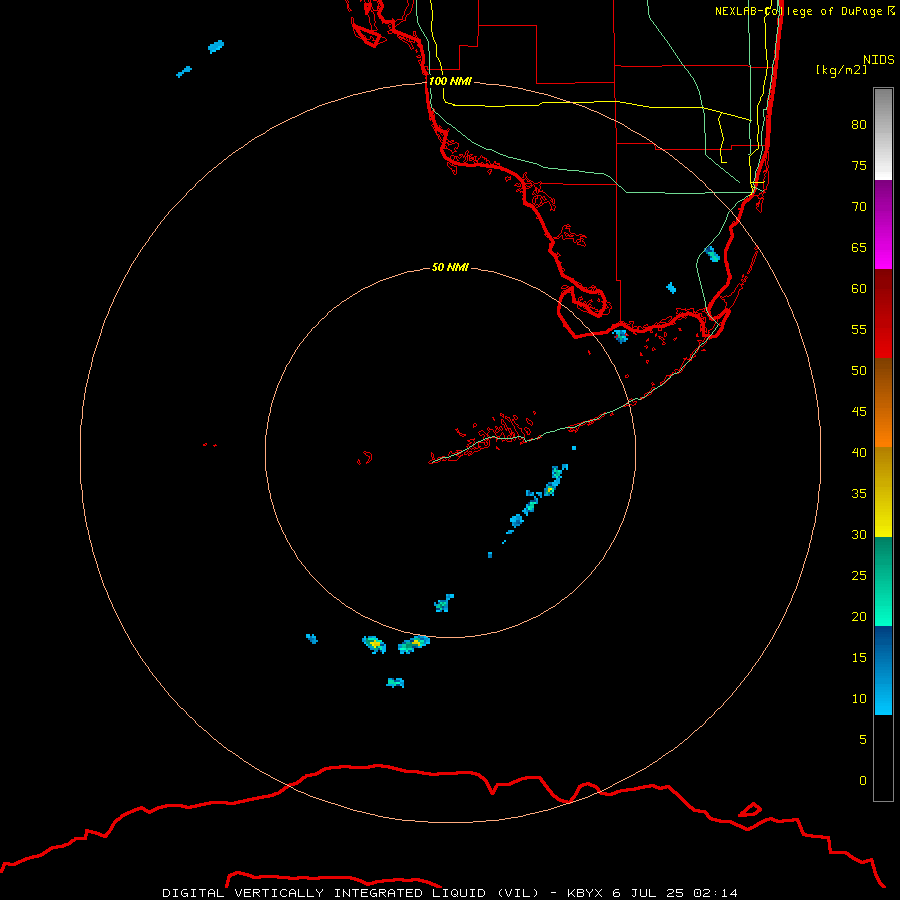Viewport: 900px width, 900px height.
Task: Click the 5 value on the scale
Action: (863, 739)
